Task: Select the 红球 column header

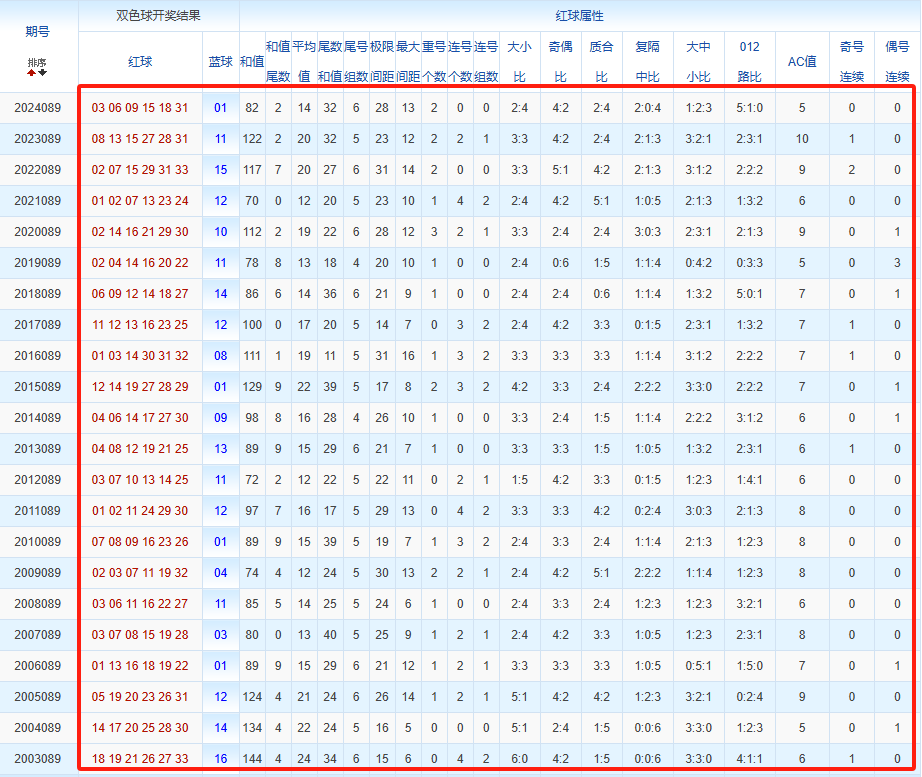Action: [x=140, y=62]
